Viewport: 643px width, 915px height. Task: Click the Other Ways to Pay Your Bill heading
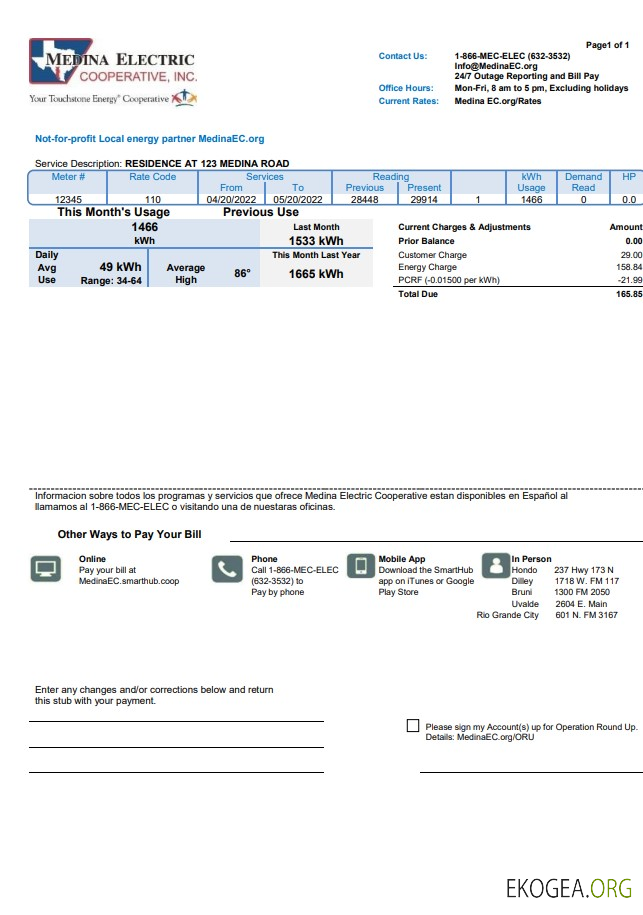point(130,535)
